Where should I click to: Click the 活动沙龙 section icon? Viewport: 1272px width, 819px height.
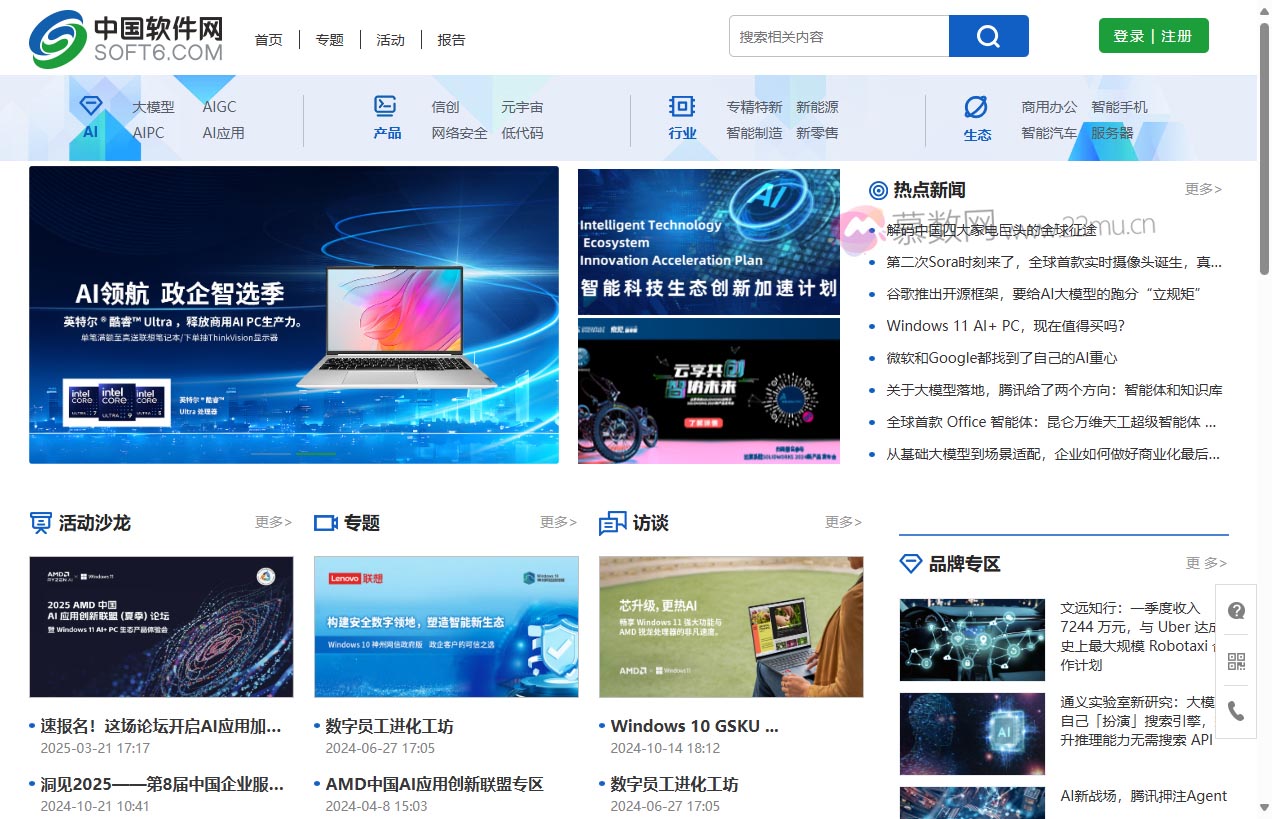[x=39, y=522]
